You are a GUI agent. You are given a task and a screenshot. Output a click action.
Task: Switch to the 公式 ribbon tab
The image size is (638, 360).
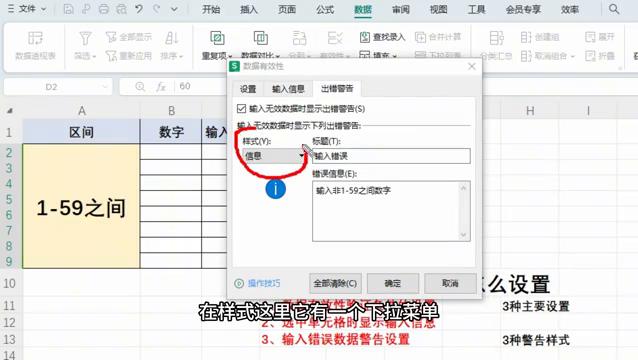pos(325,9)
